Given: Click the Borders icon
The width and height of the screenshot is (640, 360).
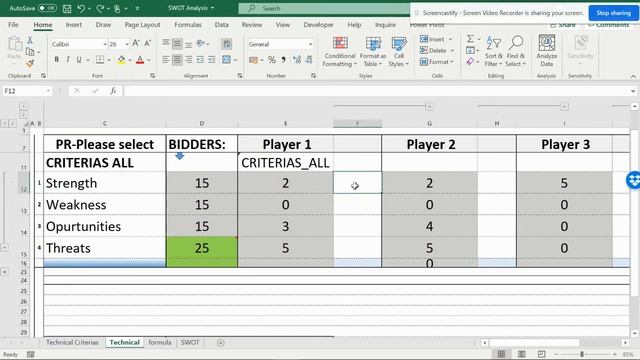Looking at the screenshot, I should tap(100, 60).
